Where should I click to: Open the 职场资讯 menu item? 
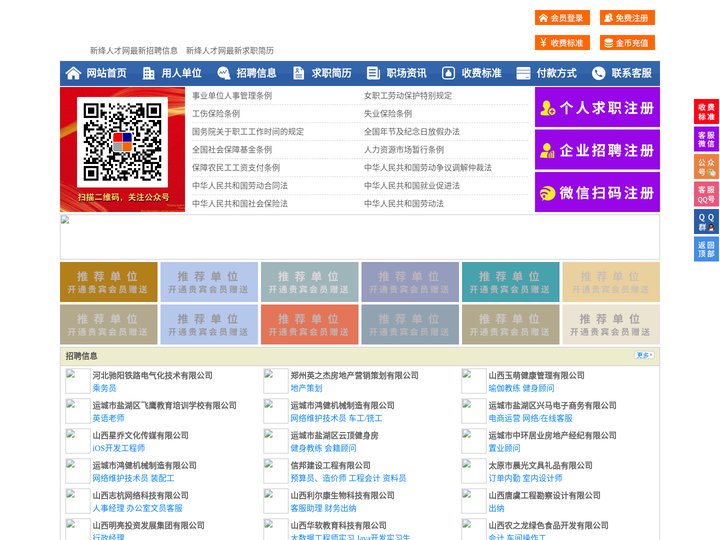coord(406,73)
